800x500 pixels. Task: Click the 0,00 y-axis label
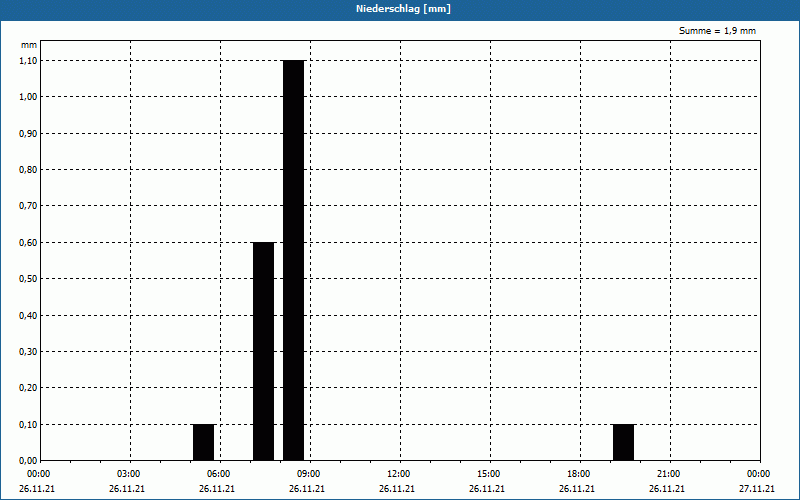click(x=28, y=461)
